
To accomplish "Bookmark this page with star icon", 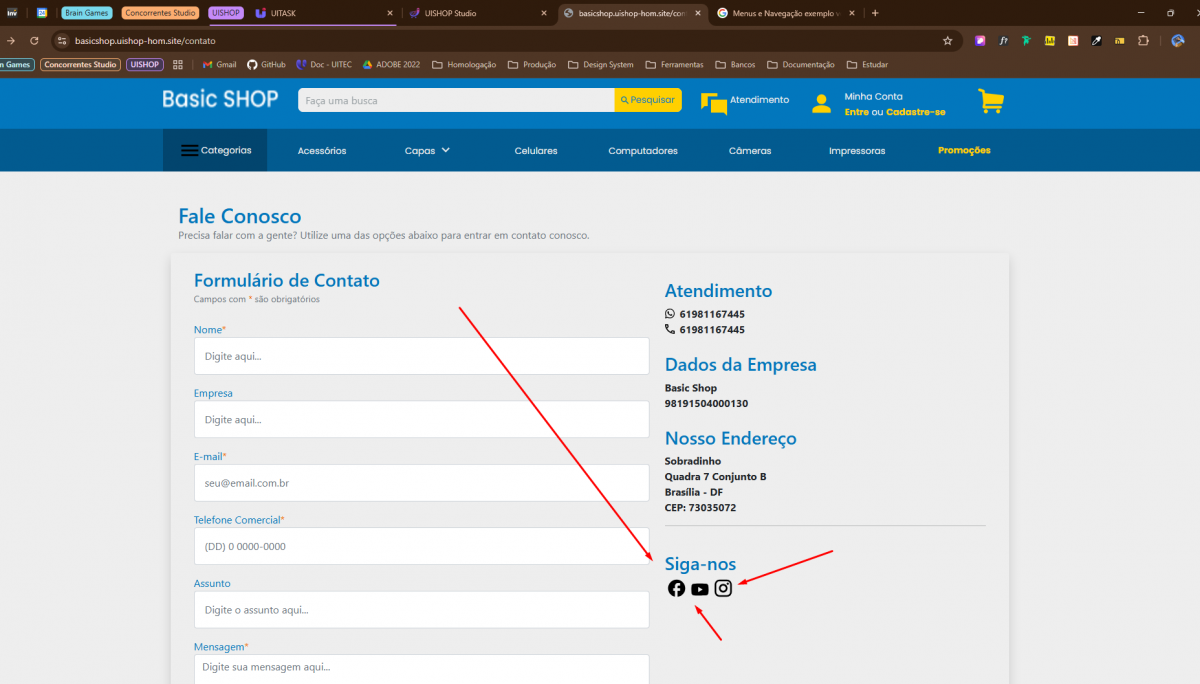I will tap(947, 41).
